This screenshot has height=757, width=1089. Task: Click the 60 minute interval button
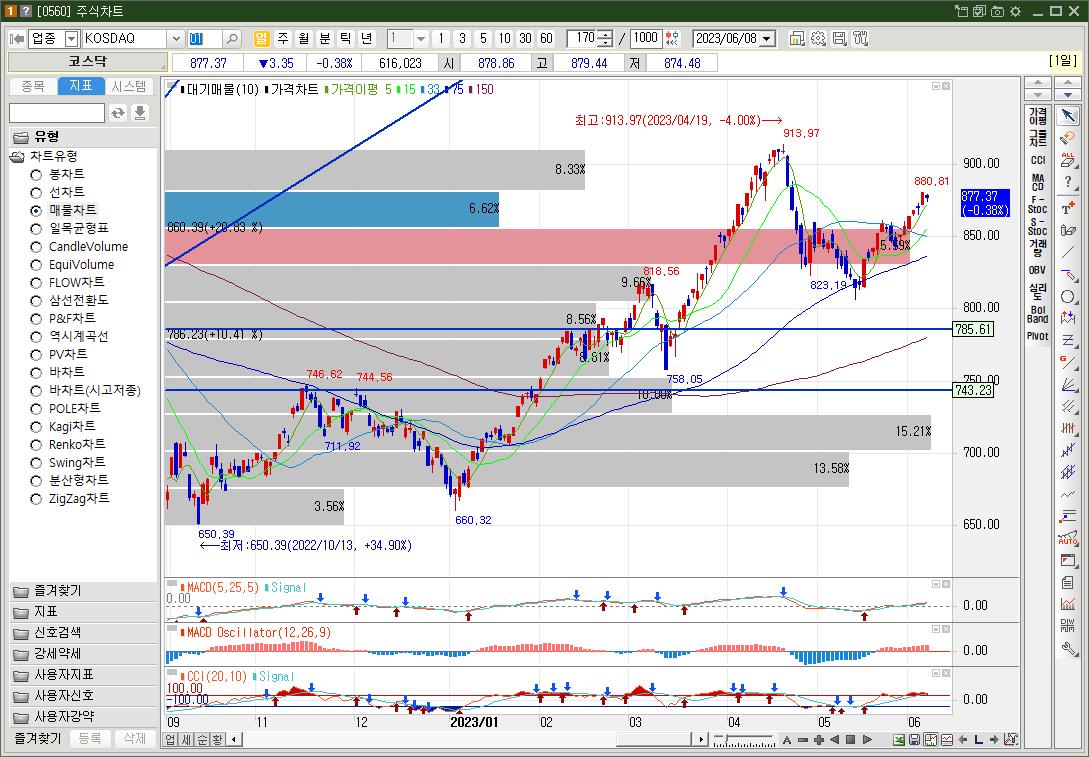pyautogui.click(x=547, y=39)
